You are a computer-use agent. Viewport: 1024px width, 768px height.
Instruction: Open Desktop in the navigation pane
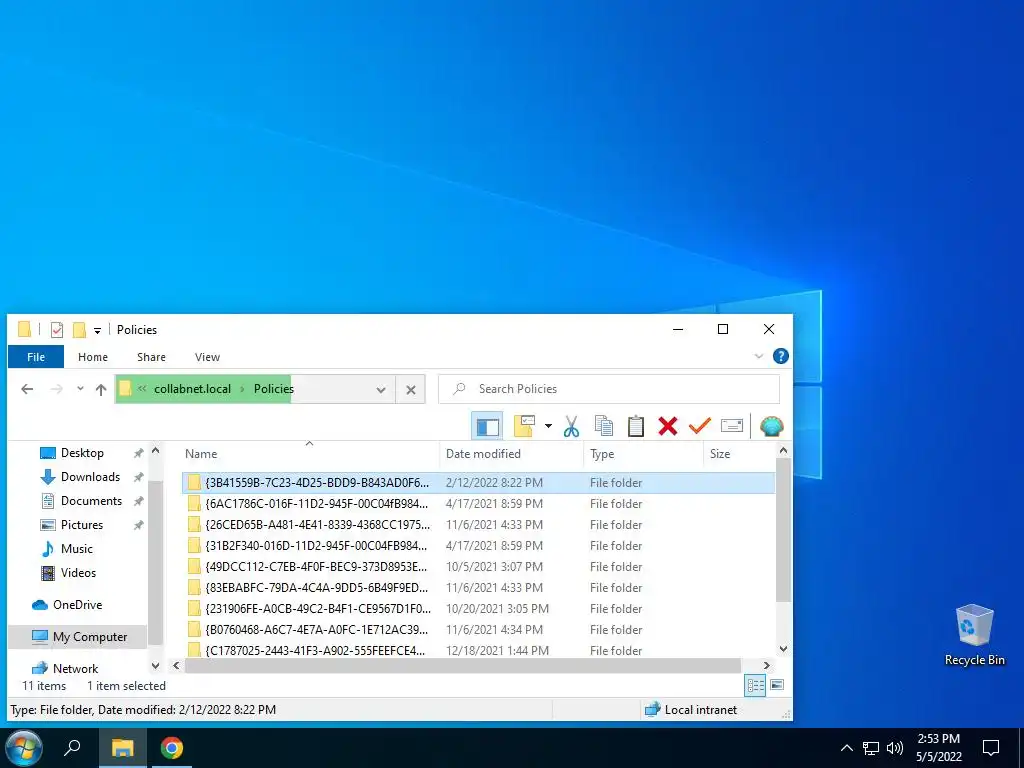(x=82, y=453)
